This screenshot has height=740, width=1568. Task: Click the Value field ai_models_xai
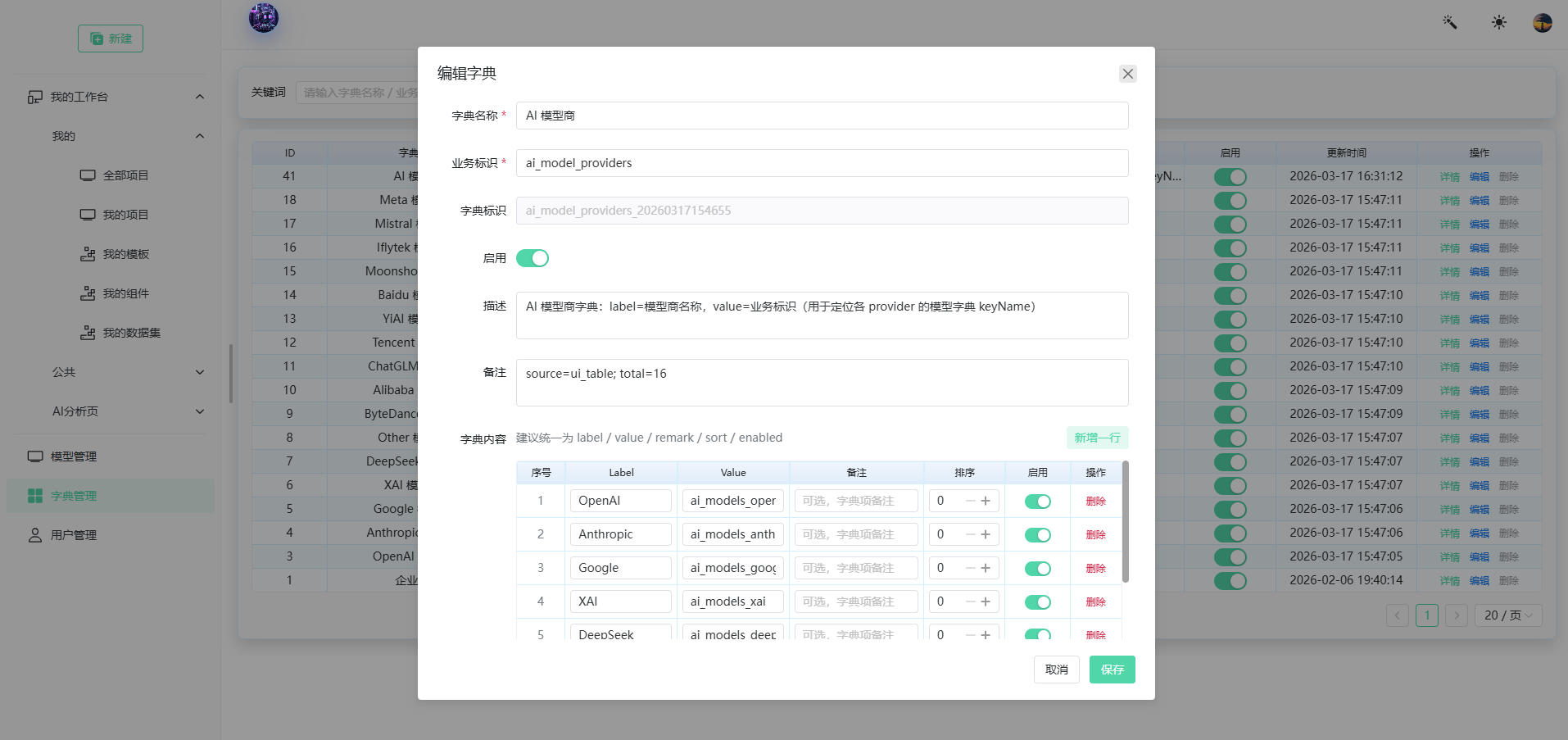tap(733, 602)
